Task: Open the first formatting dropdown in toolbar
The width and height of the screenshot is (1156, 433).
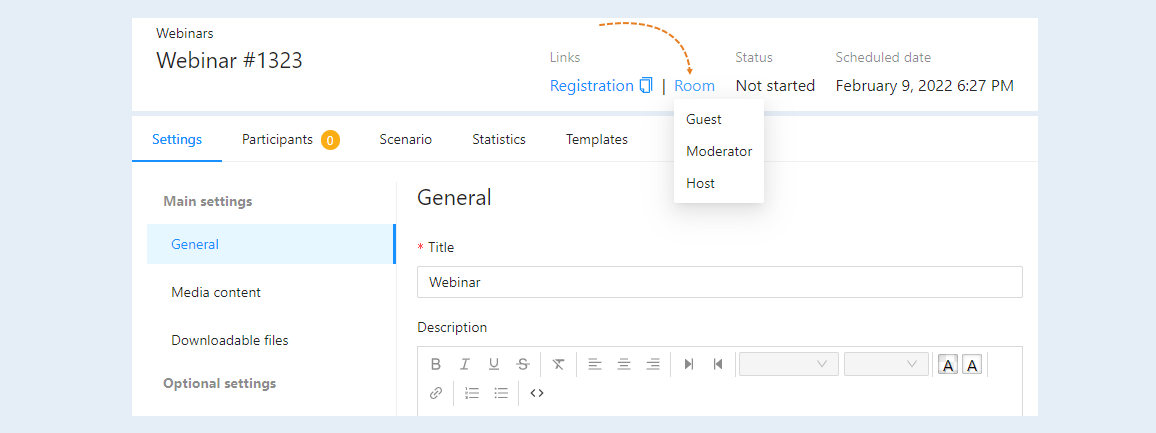Action: pos(789,364)
